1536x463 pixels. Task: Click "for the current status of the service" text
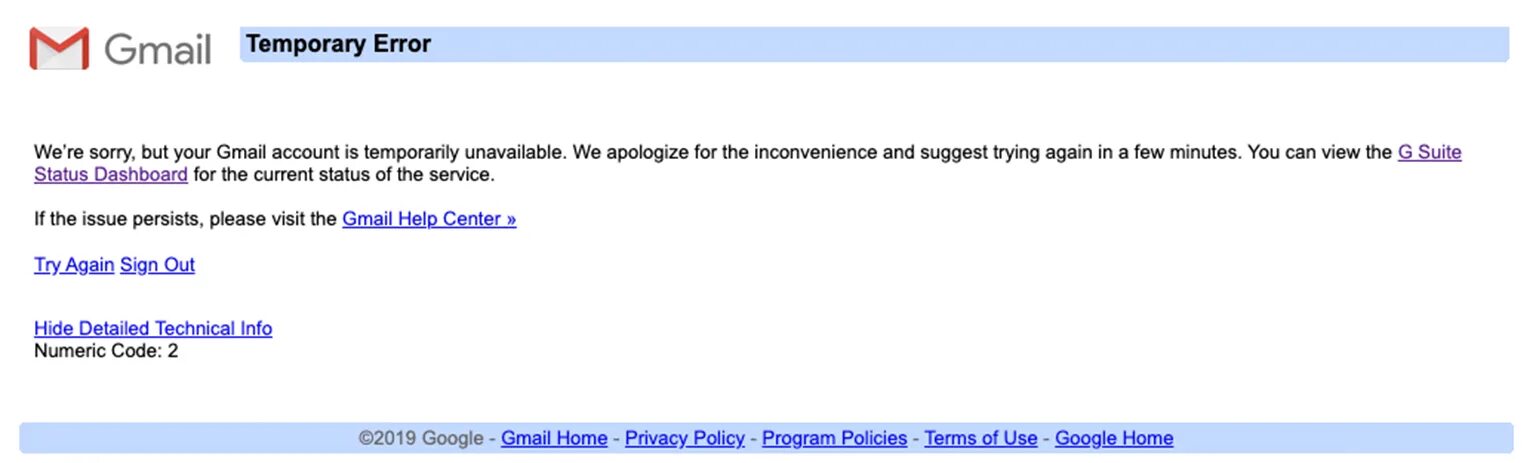(x=344, y=175)
